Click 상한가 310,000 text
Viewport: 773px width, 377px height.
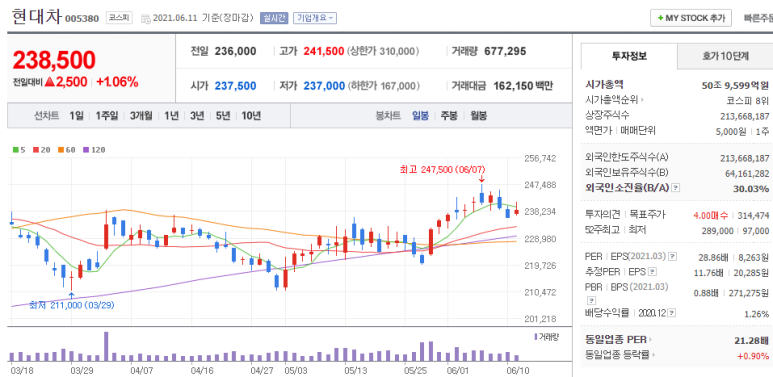tap(383, 51)
